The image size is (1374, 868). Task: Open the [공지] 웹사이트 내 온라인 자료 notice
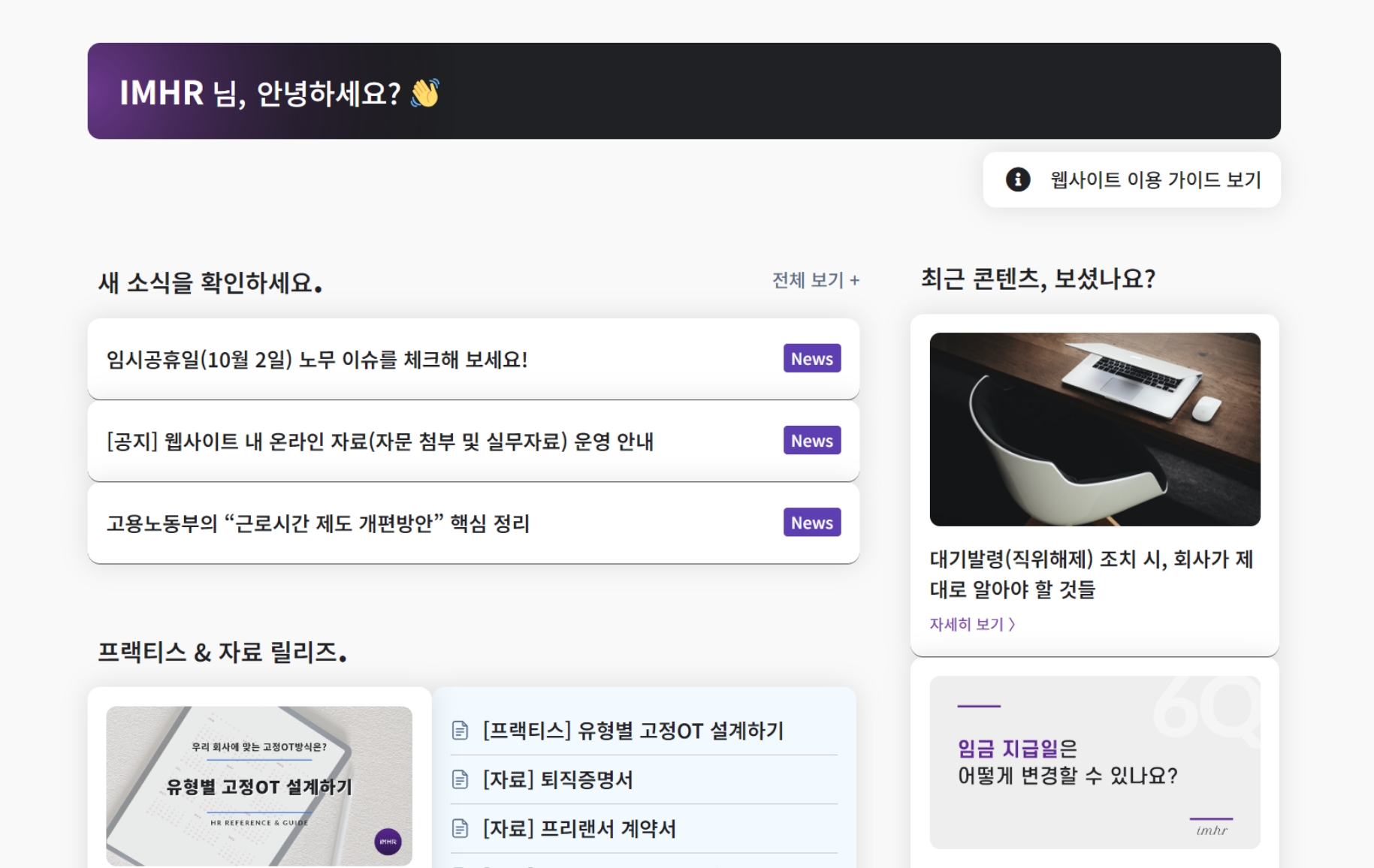pos(380,442)
